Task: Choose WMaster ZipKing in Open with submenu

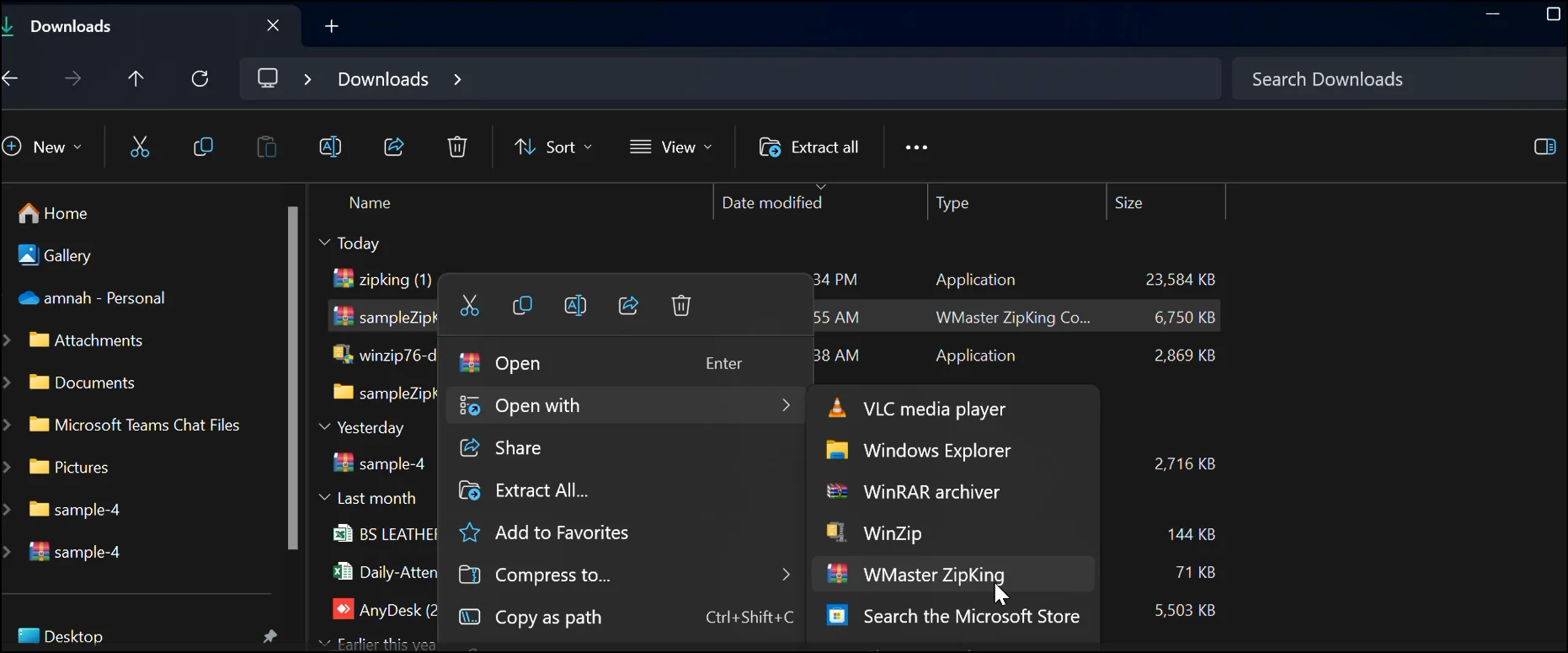Action: (x=953, y=575)
